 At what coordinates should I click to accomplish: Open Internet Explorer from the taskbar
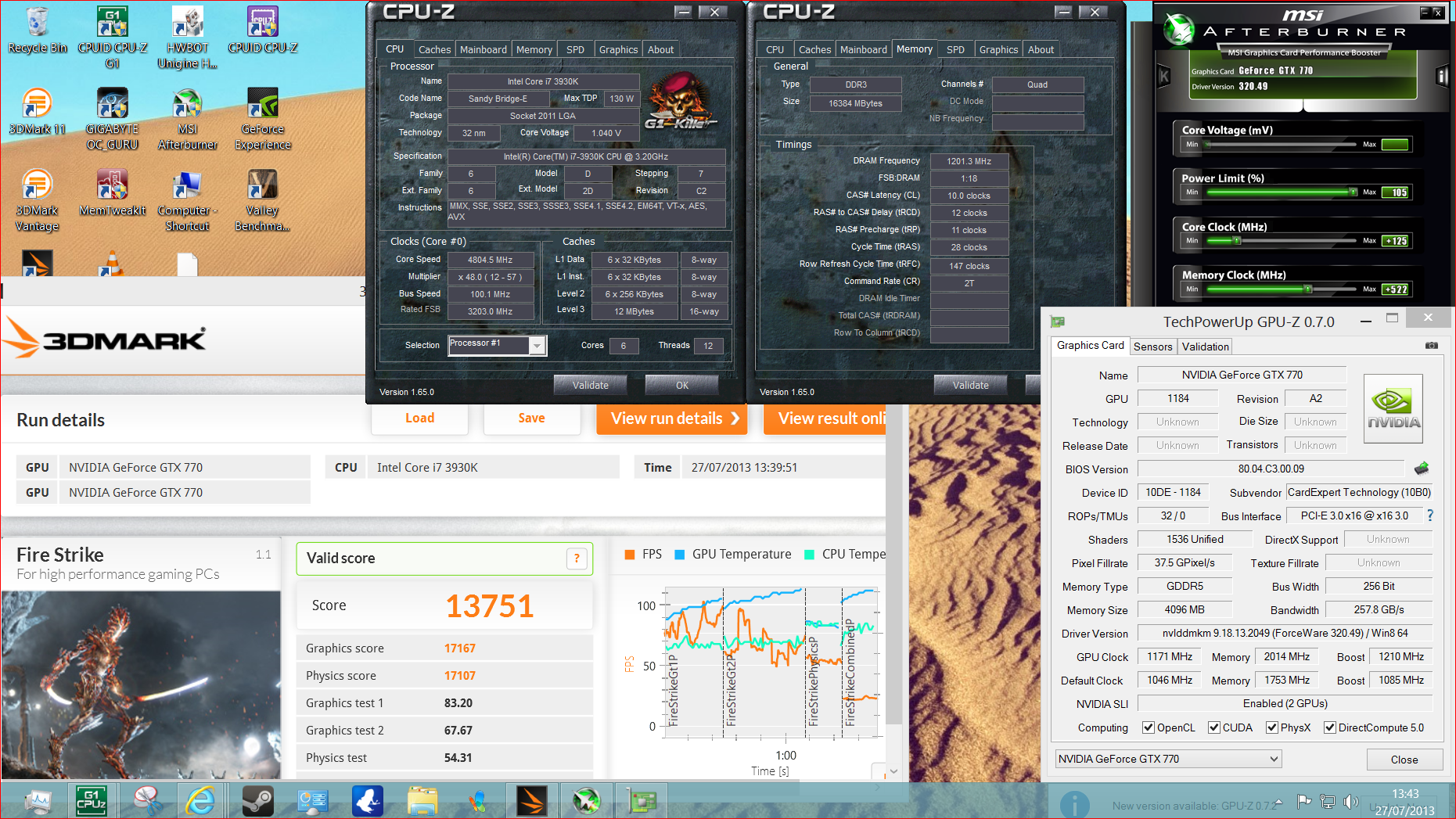point(200,801)
